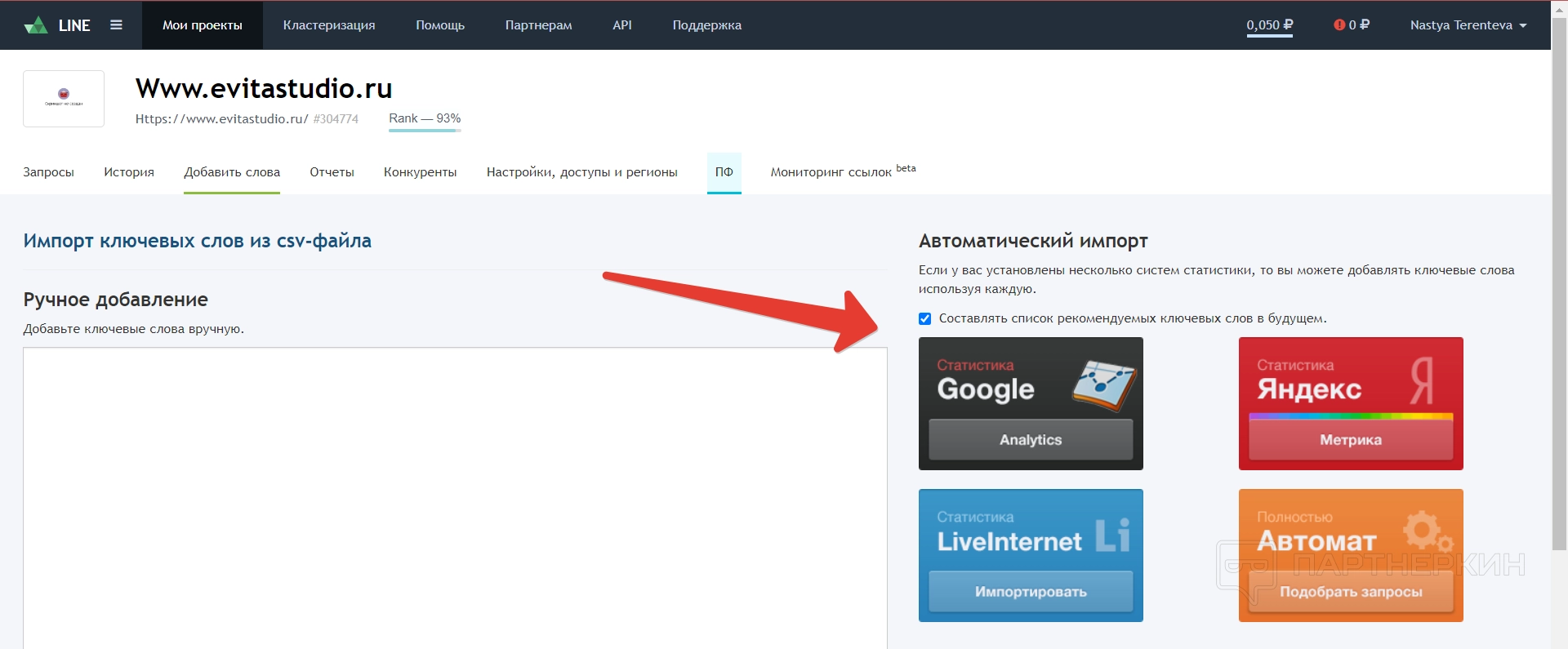Open the Https://www.evitastudio.ru/ site link

tap(222, 119)
